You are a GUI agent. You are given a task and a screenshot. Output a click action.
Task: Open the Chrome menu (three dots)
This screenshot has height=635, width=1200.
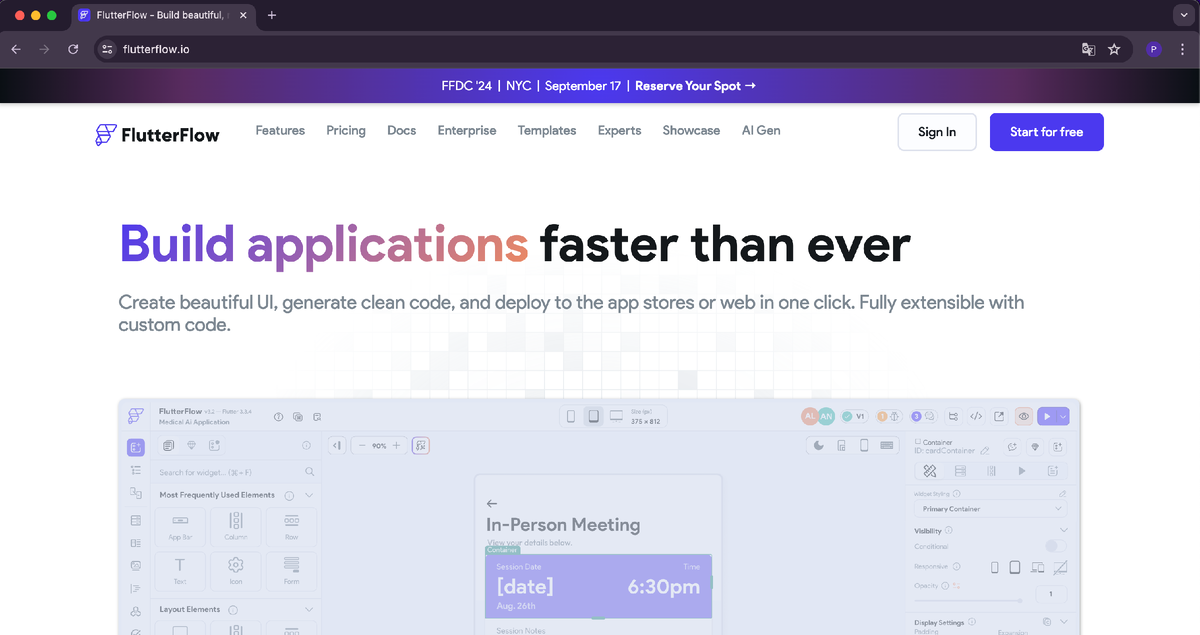[1184, 49]
